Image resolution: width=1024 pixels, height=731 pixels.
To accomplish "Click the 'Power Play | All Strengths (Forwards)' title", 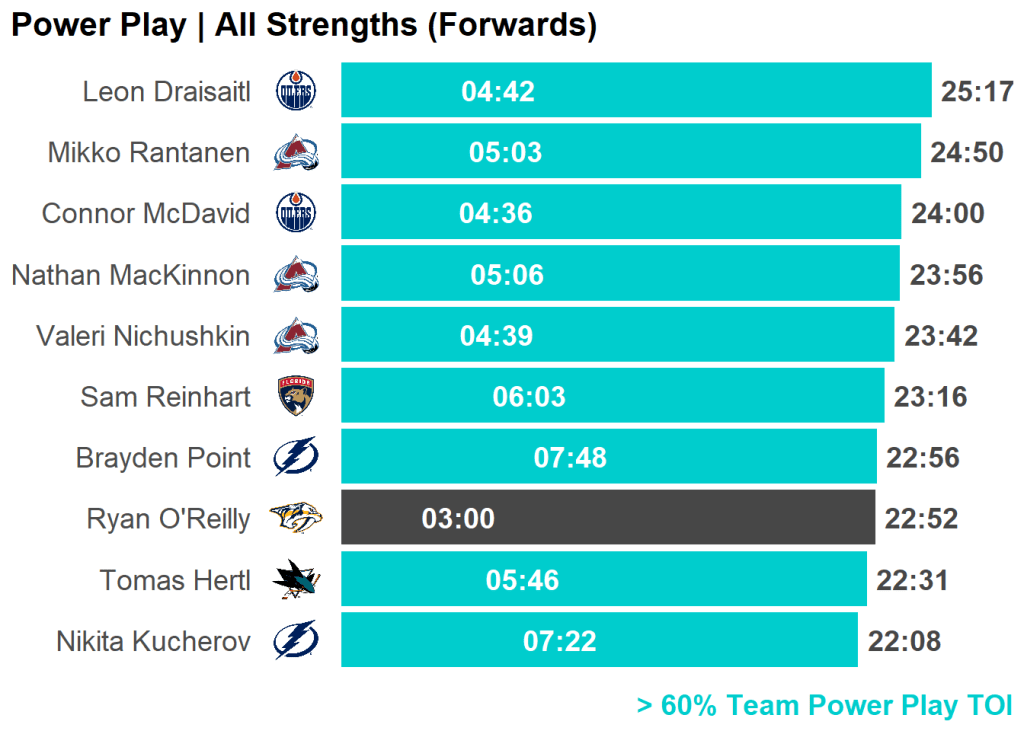I will tap(304, 26).
